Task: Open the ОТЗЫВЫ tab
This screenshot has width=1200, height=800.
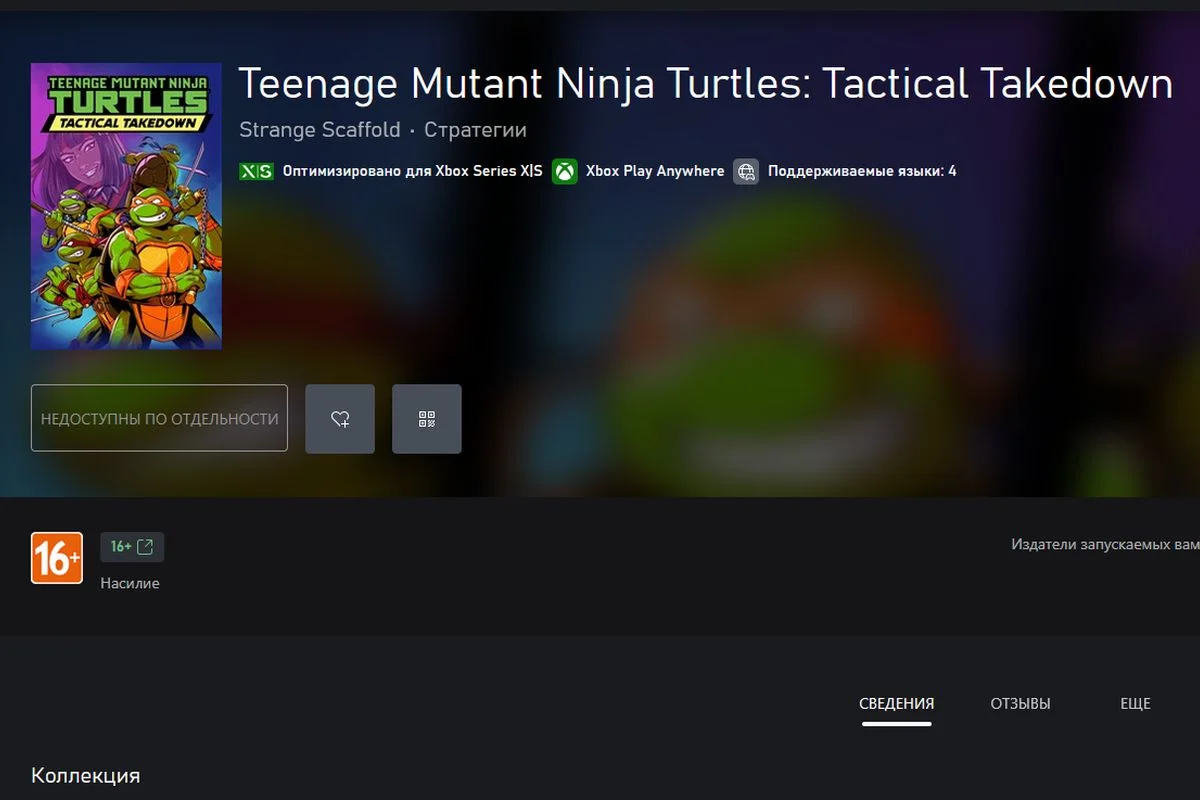Action: [1020, 704]
